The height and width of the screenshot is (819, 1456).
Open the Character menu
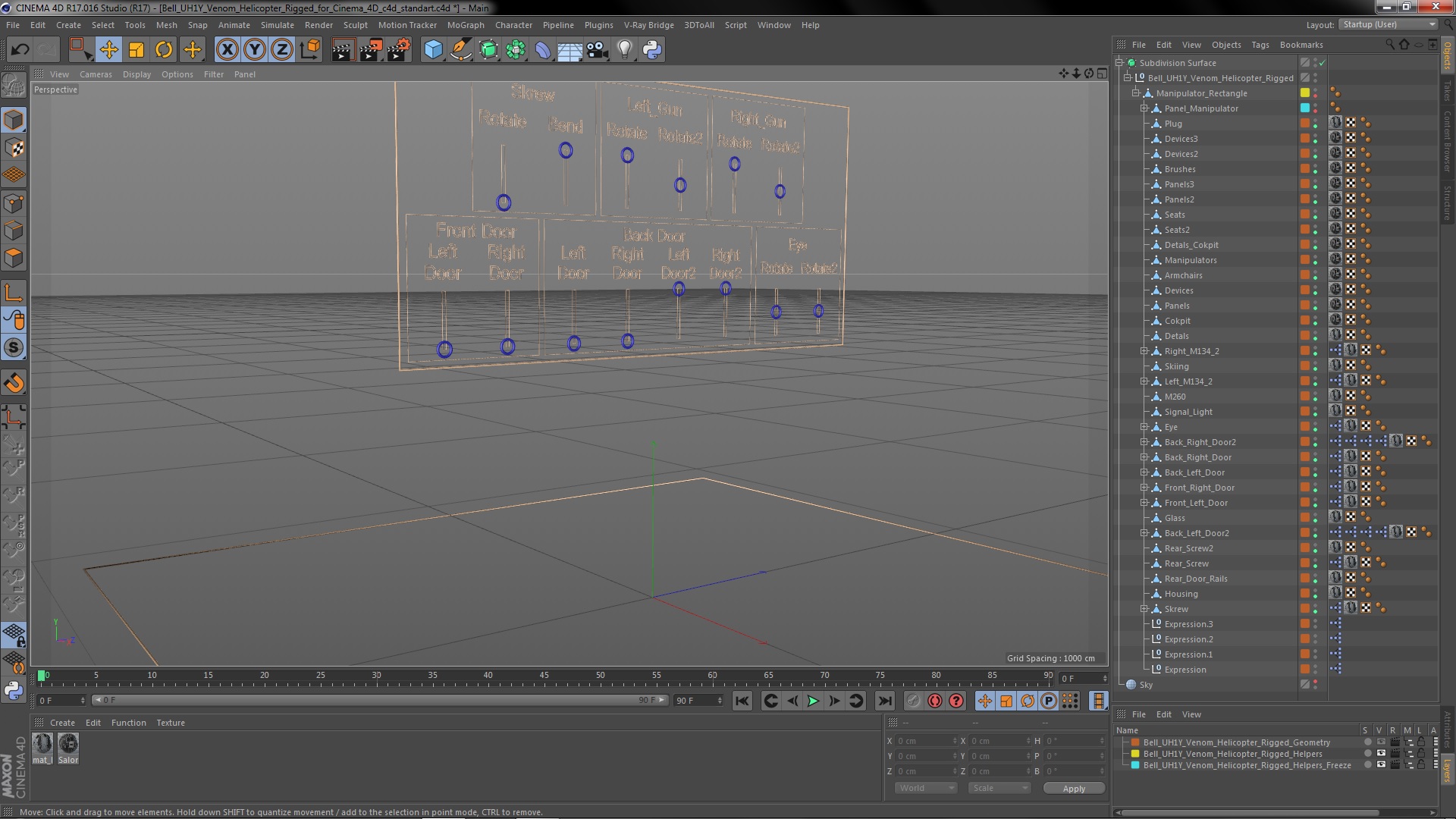click(x=513, y=25)
